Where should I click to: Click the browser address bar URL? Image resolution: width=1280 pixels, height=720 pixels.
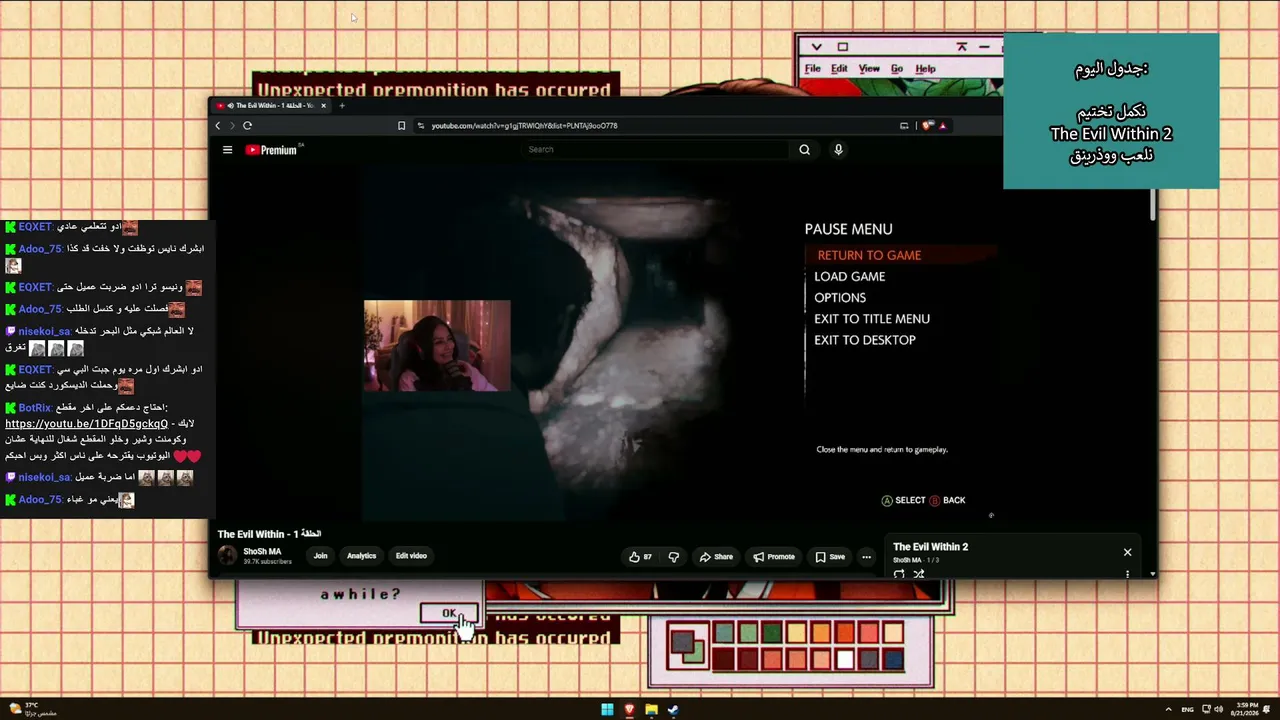(524, 126)
